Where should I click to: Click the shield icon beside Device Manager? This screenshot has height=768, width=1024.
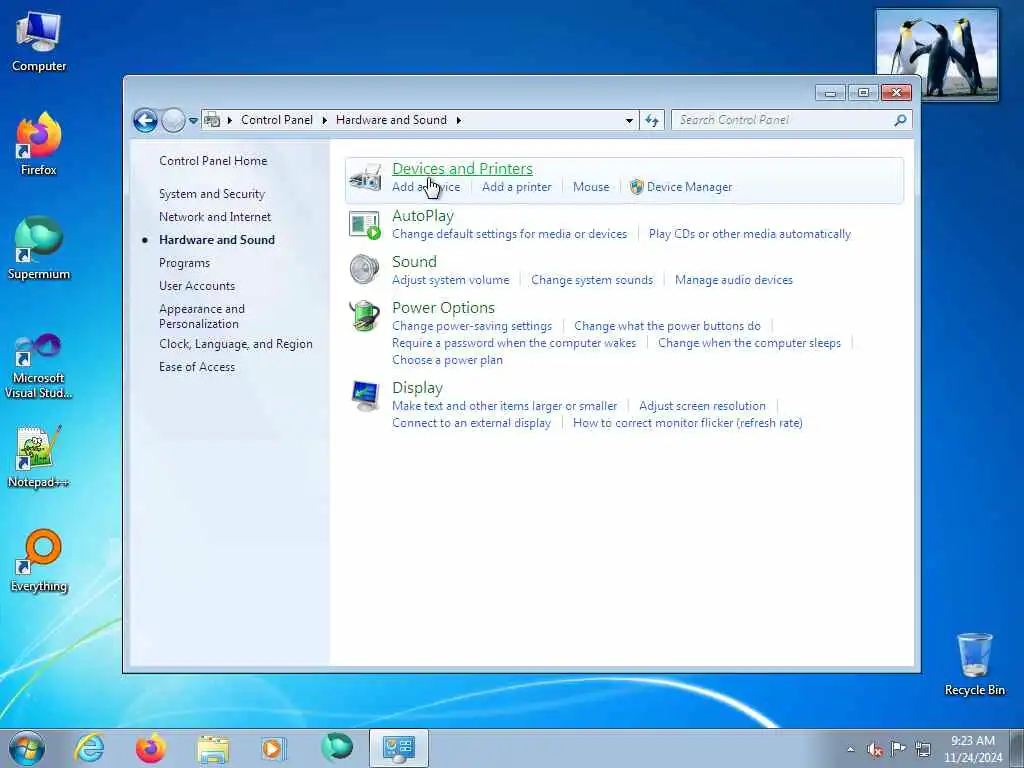pyautogui.click(x=636, y=187)
